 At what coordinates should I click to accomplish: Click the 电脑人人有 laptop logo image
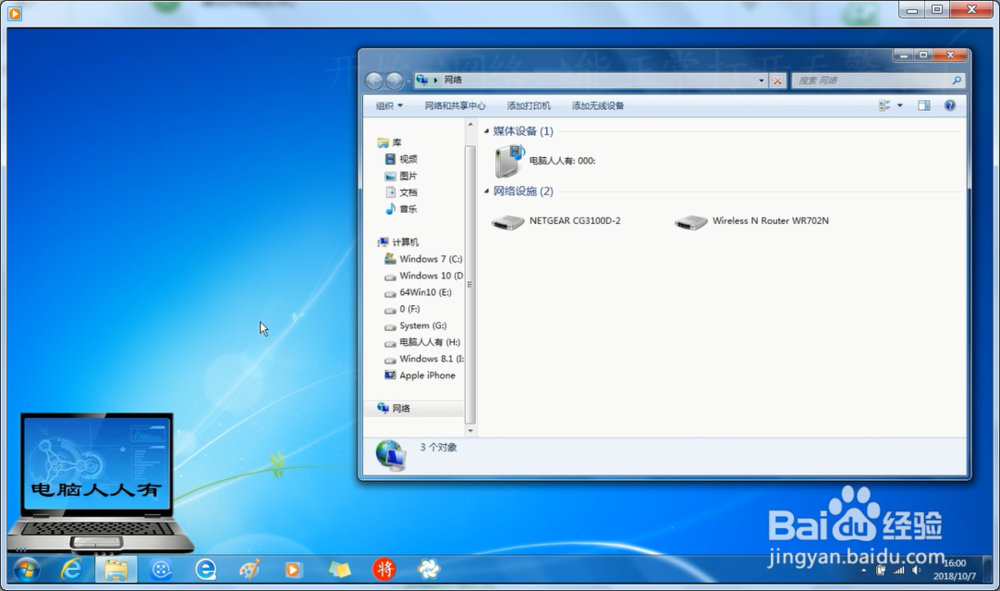coord(99,483)
